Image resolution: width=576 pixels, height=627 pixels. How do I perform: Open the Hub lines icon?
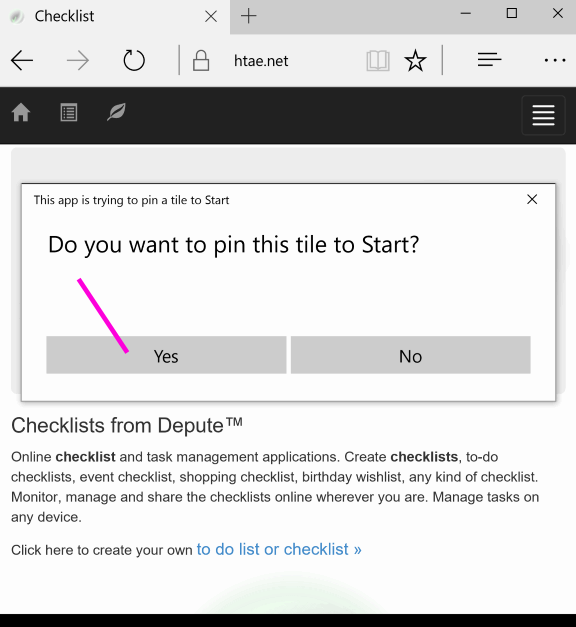pos(489,60)
